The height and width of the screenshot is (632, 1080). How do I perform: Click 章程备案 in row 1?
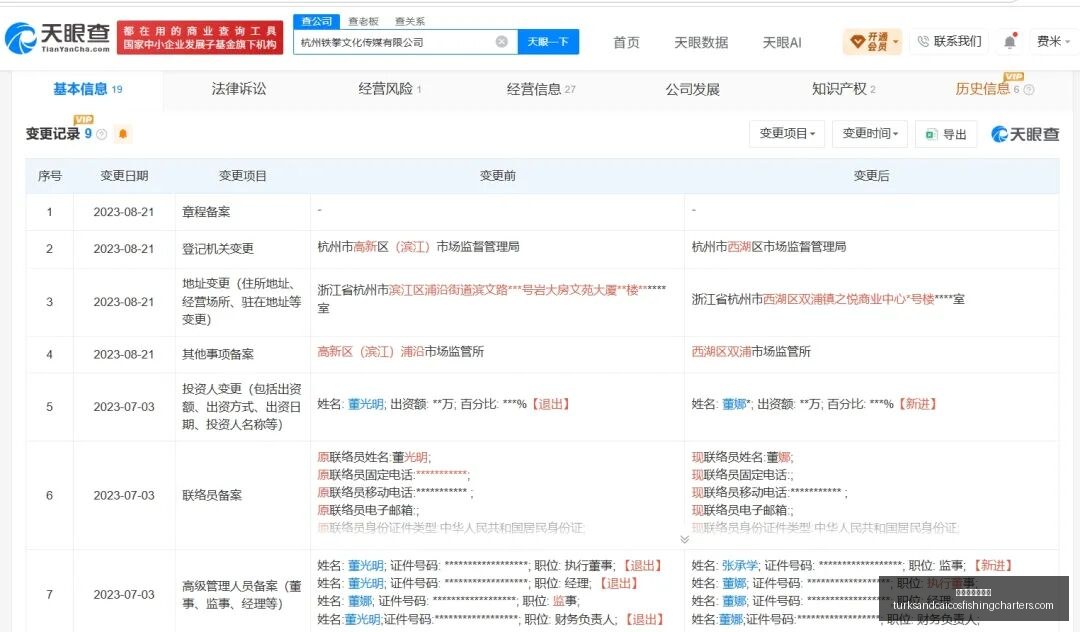[206, 212]
